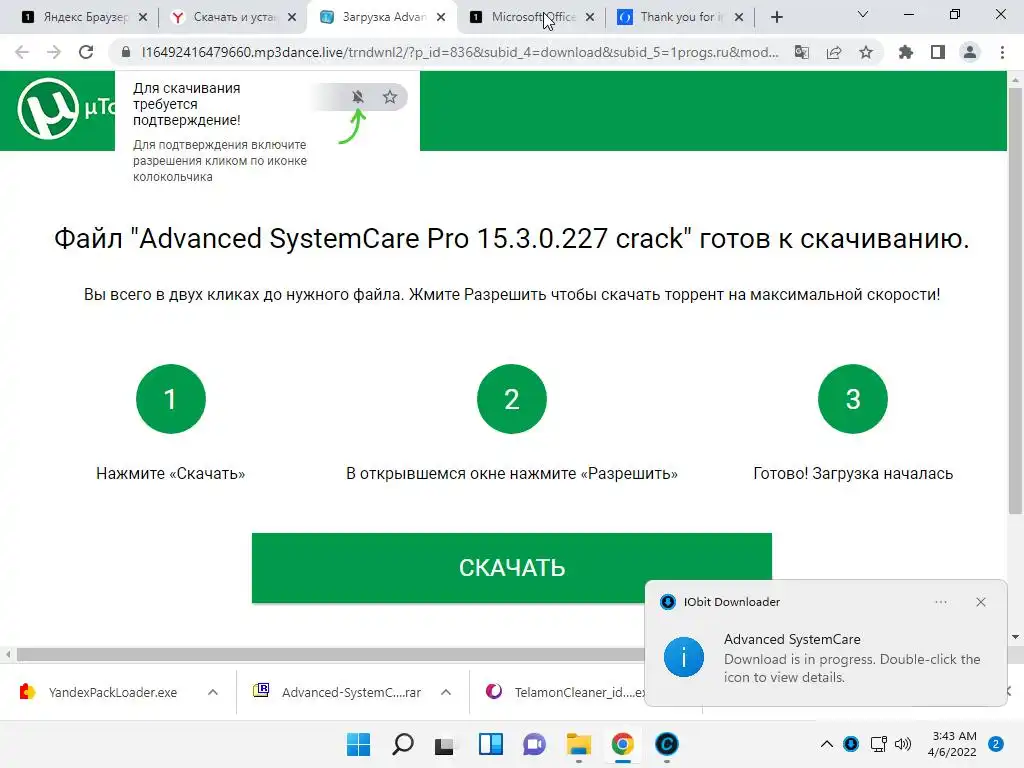Open the Advanced SystemCare download notification text
This screenshot has height=768, width=1024.
852,658
